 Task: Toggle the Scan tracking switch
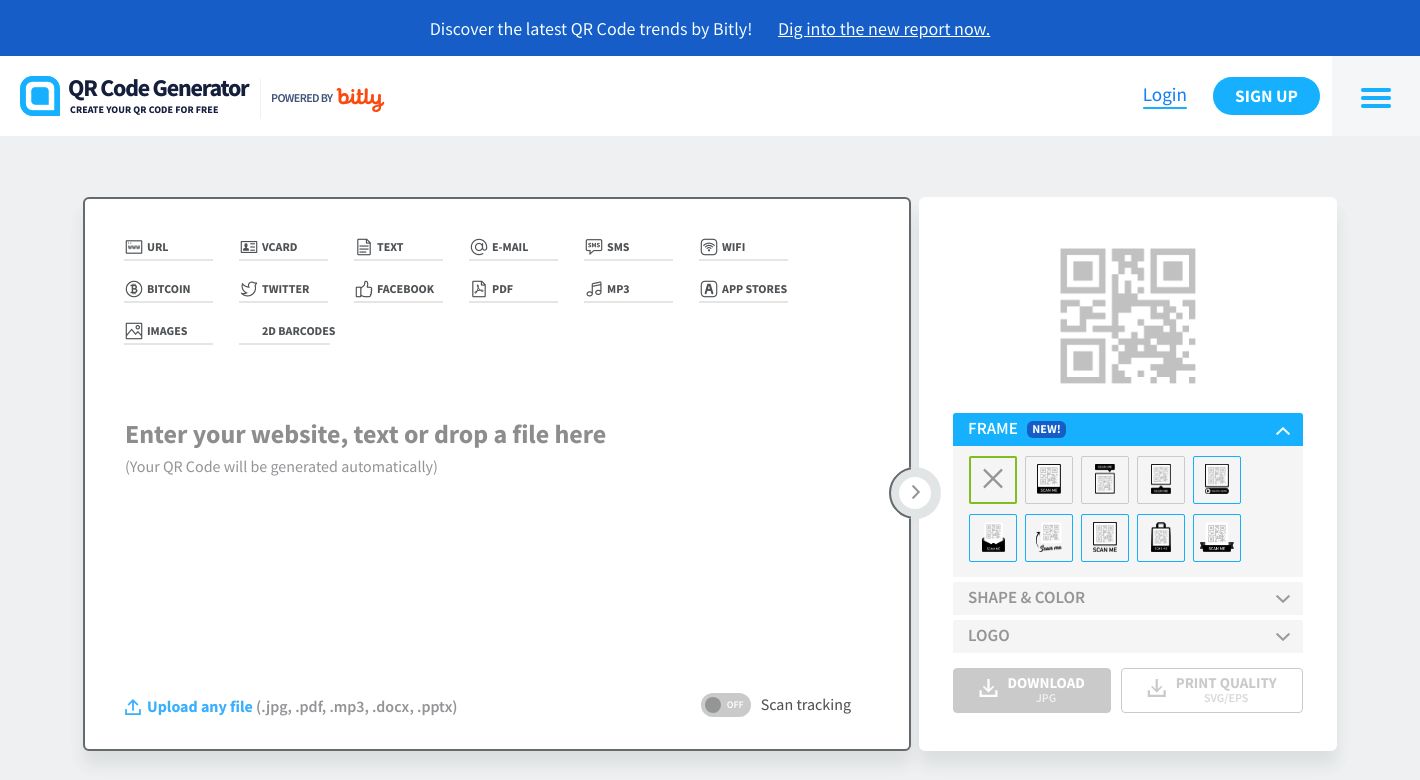[726, 705]
